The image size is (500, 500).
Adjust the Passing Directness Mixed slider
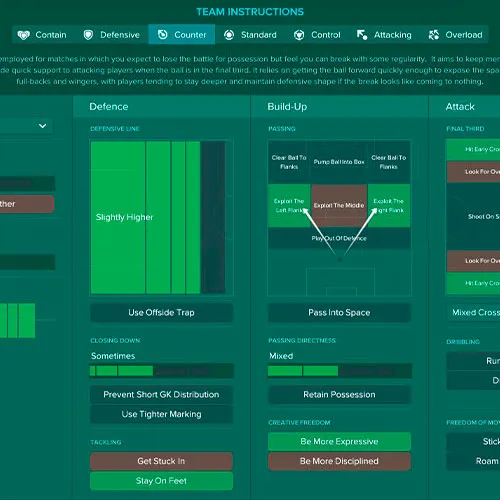click(x=339, y=371)
